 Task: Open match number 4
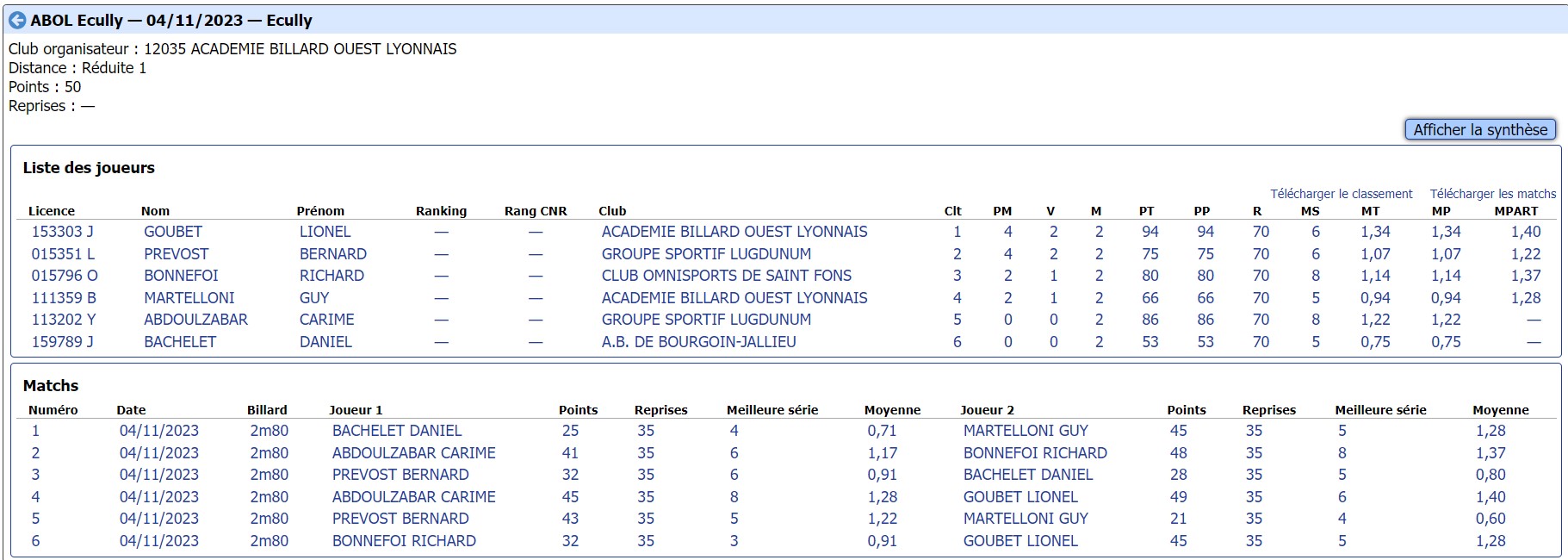click(35, 497)
